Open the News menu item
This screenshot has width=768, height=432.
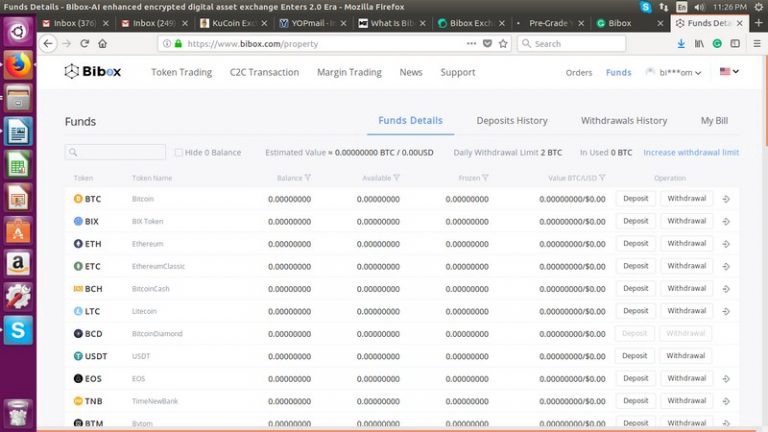pos(410,72)
